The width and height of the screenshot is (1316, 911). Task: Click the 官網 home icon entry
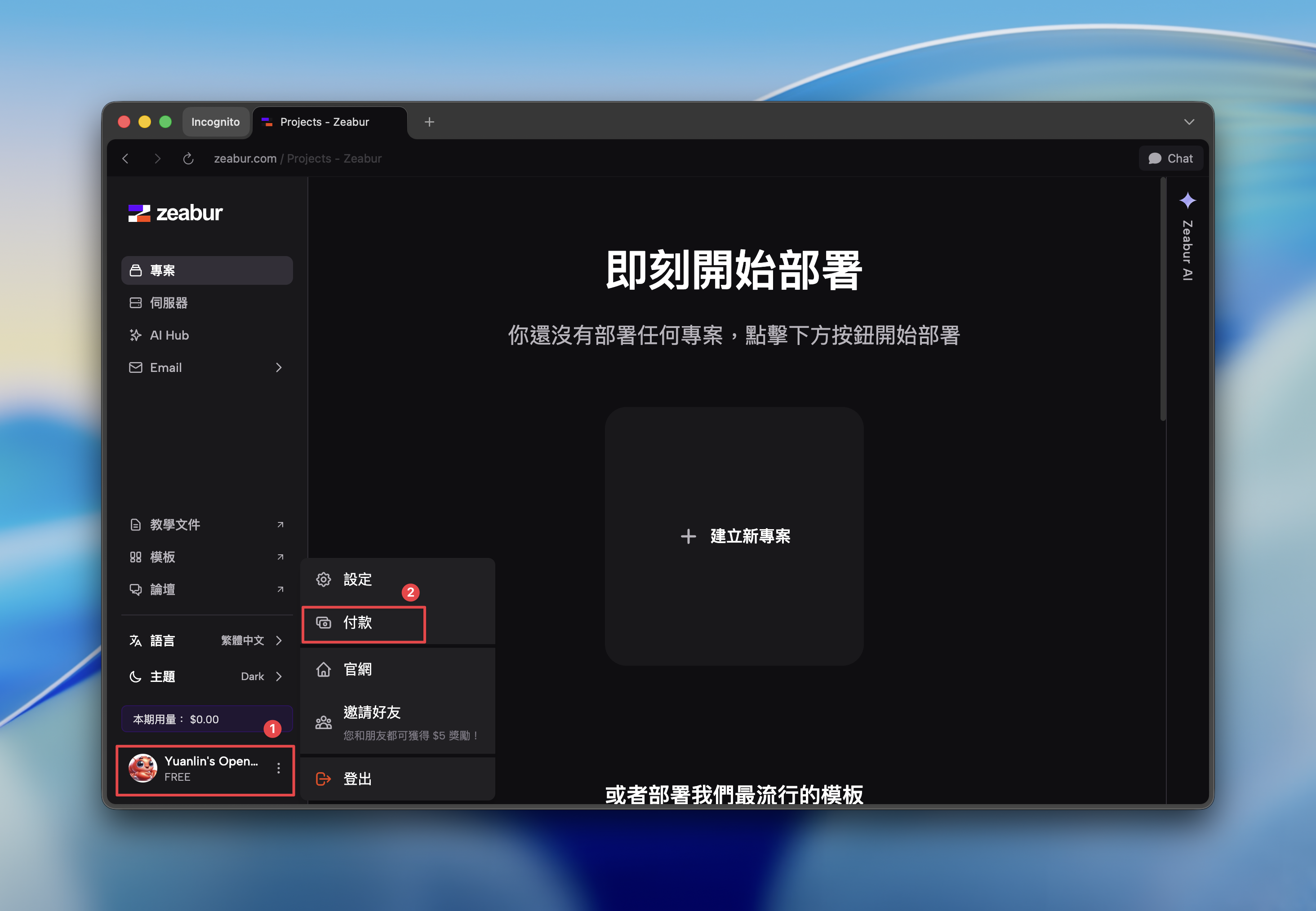tap(357, 669)
